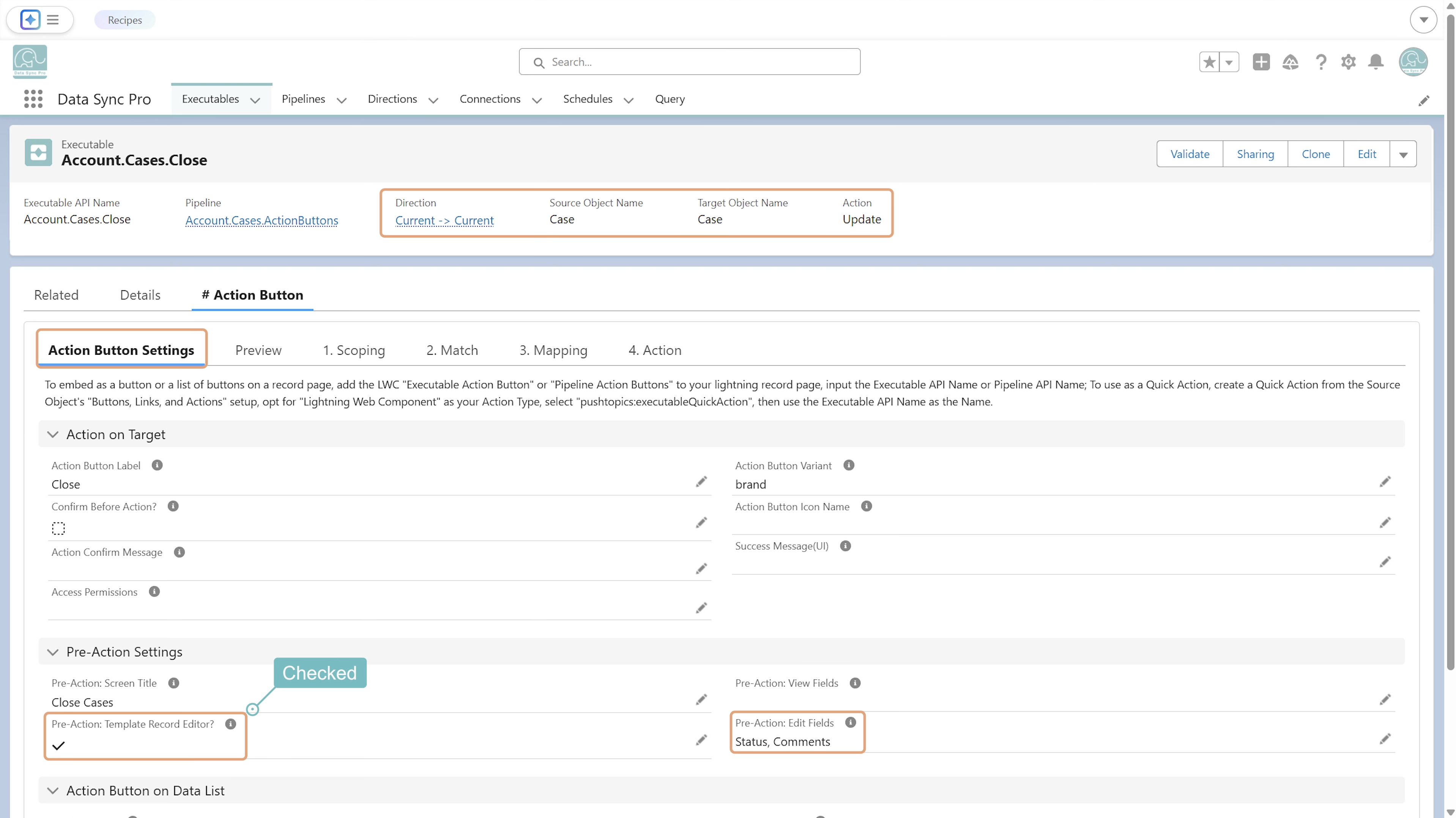Open the Executables tab dropdown chevron
Image resolution: width=1456 pixels, height=818 pixels.
click(x=255, y=101)
